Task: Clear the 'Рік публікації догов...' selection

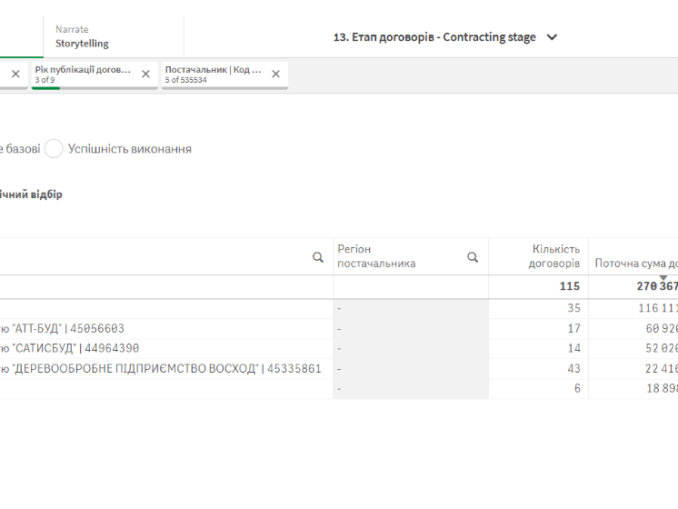Action: click(x=146, y=74)
